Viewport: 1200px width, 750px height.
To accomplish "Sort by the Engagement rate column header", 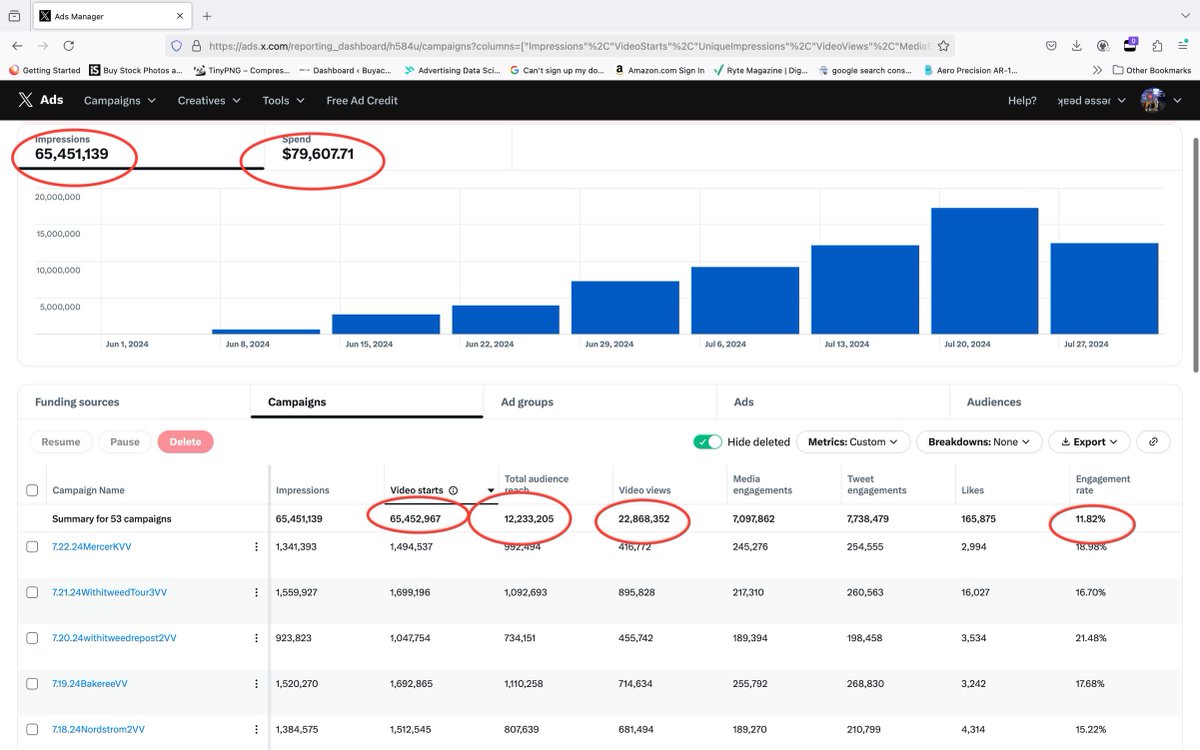I will click(1102, 485).
